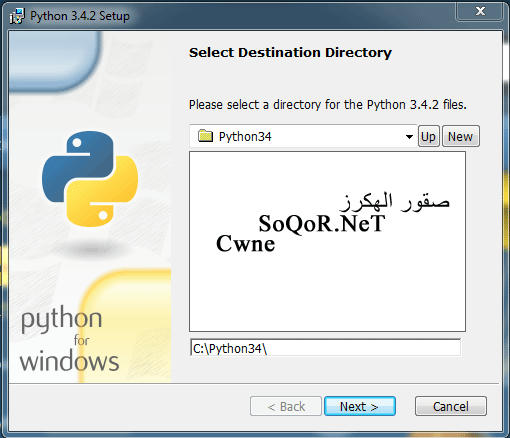
Task: Open the Python34 directory combo box
Action: (x=303, y=136)
